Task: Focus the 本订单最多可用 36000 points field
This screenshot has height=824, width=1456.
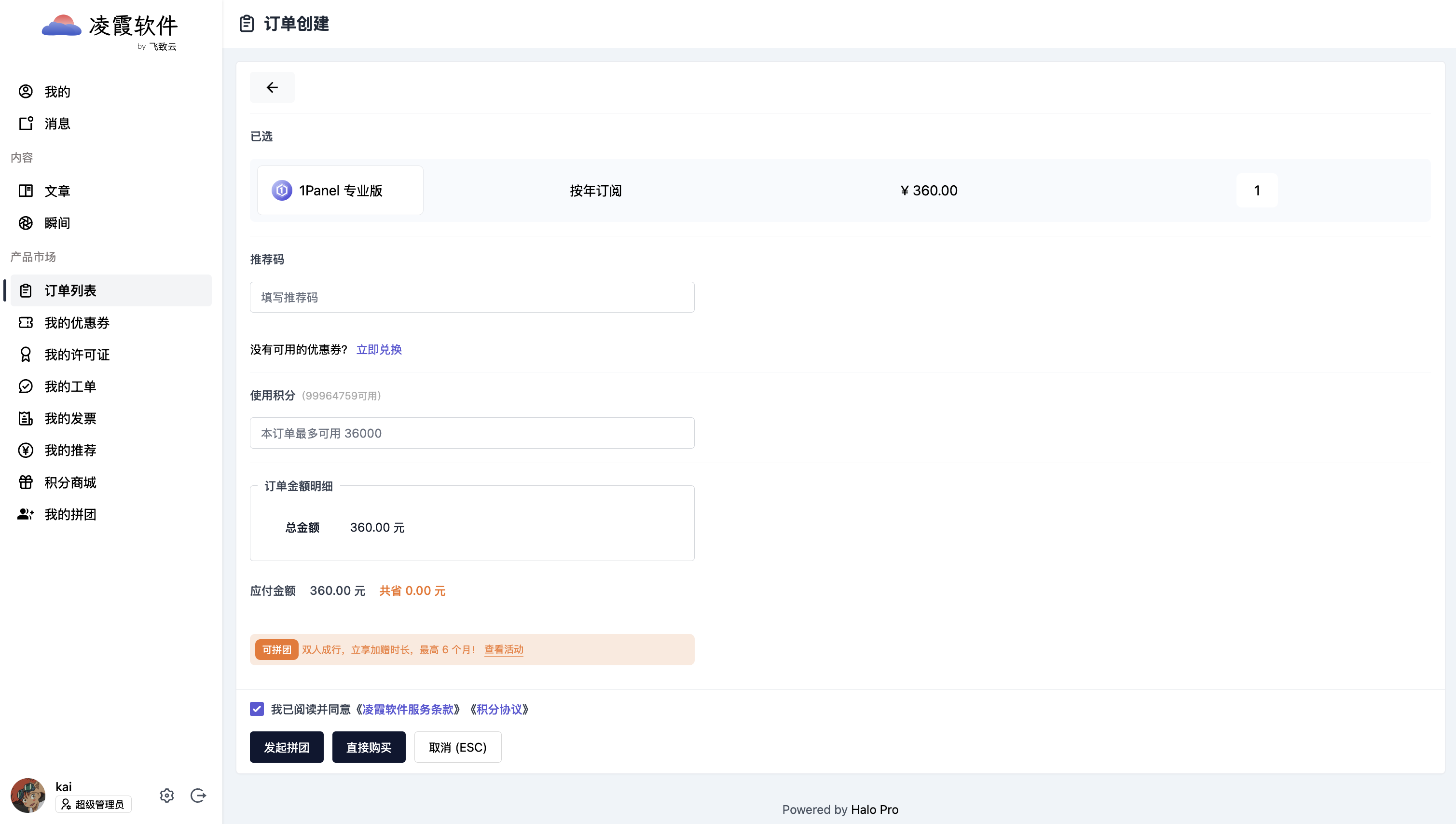Action: click(x=472, y=433)
